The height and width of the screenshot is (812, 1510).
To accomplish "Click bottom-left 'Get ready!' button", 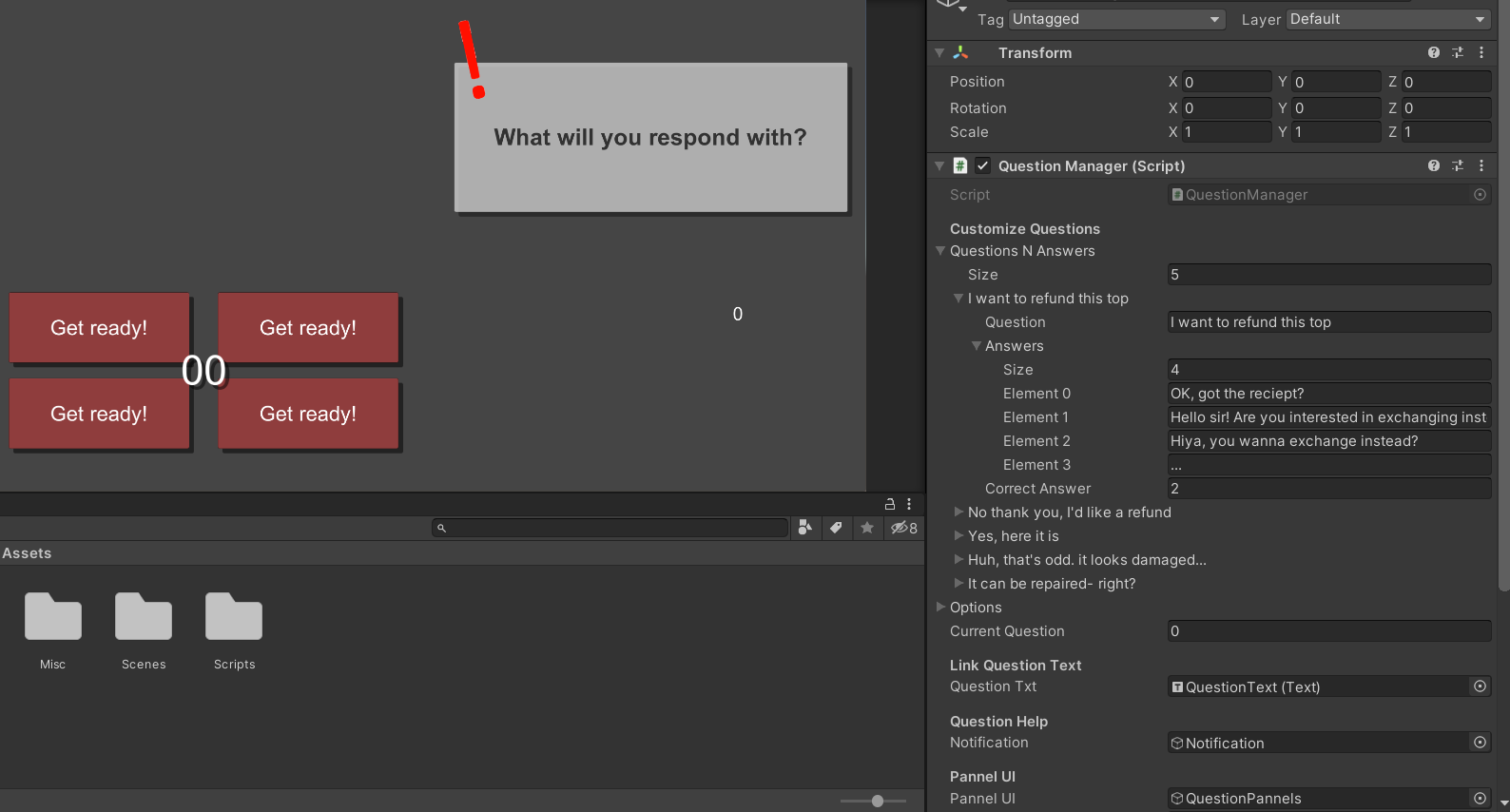I will [x=99, y=414].
